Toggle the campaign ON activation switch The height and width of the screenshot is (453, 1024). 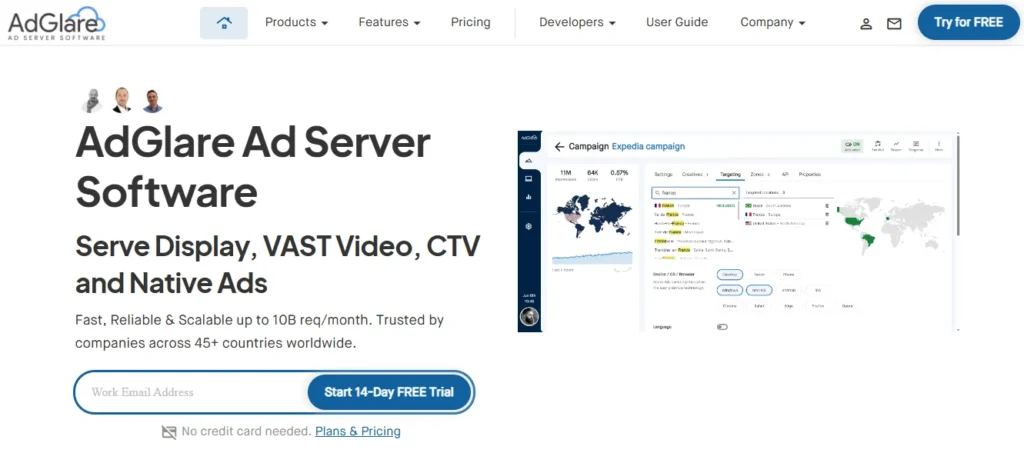(852, 146)
